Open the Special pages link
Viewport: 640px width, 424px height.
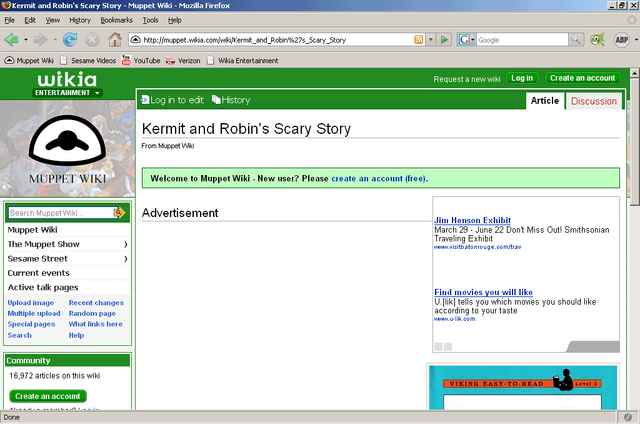(31, 324)
